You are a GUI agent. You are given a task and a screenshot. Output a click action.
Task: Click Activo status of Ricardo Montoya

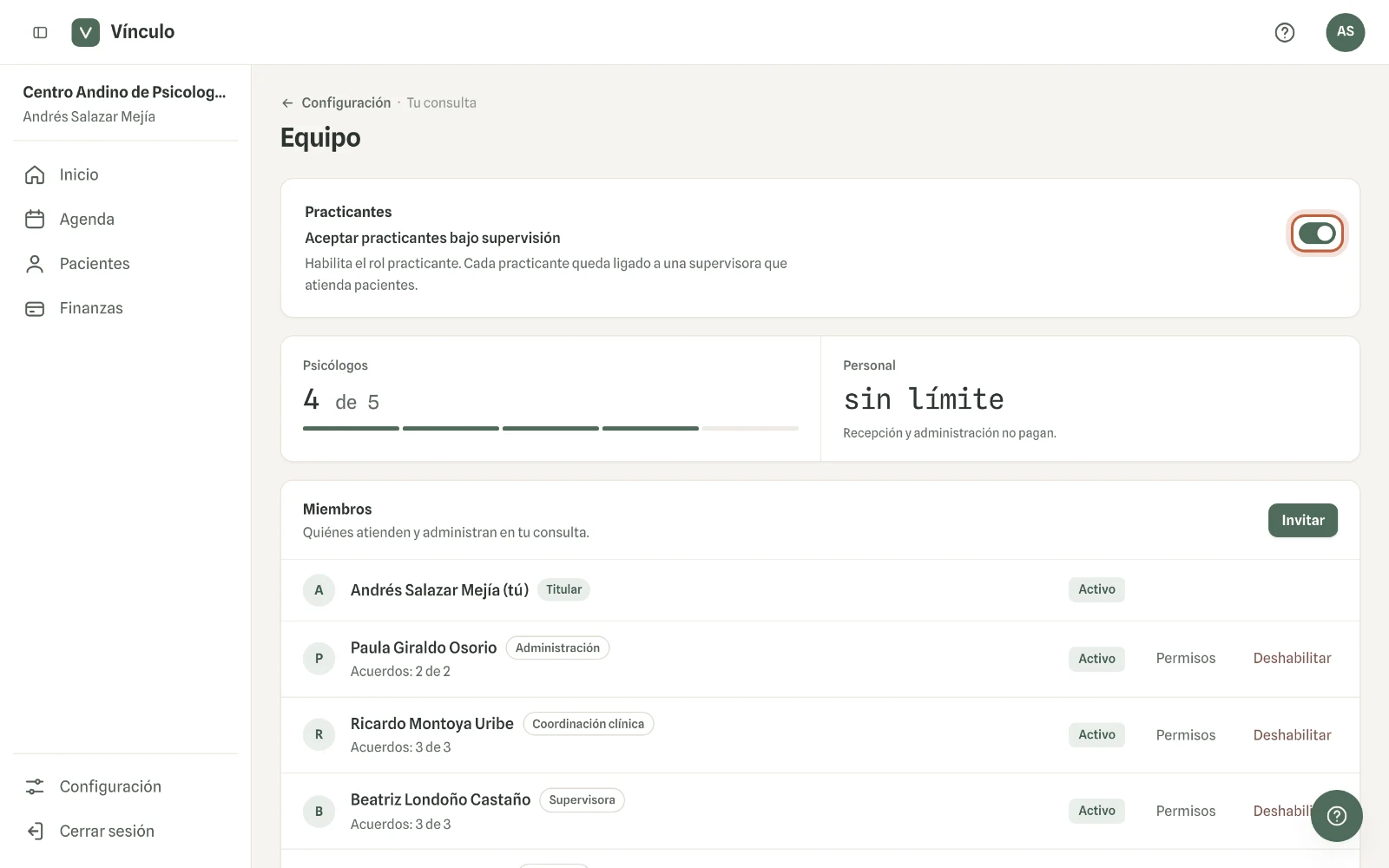point(1096,734)
